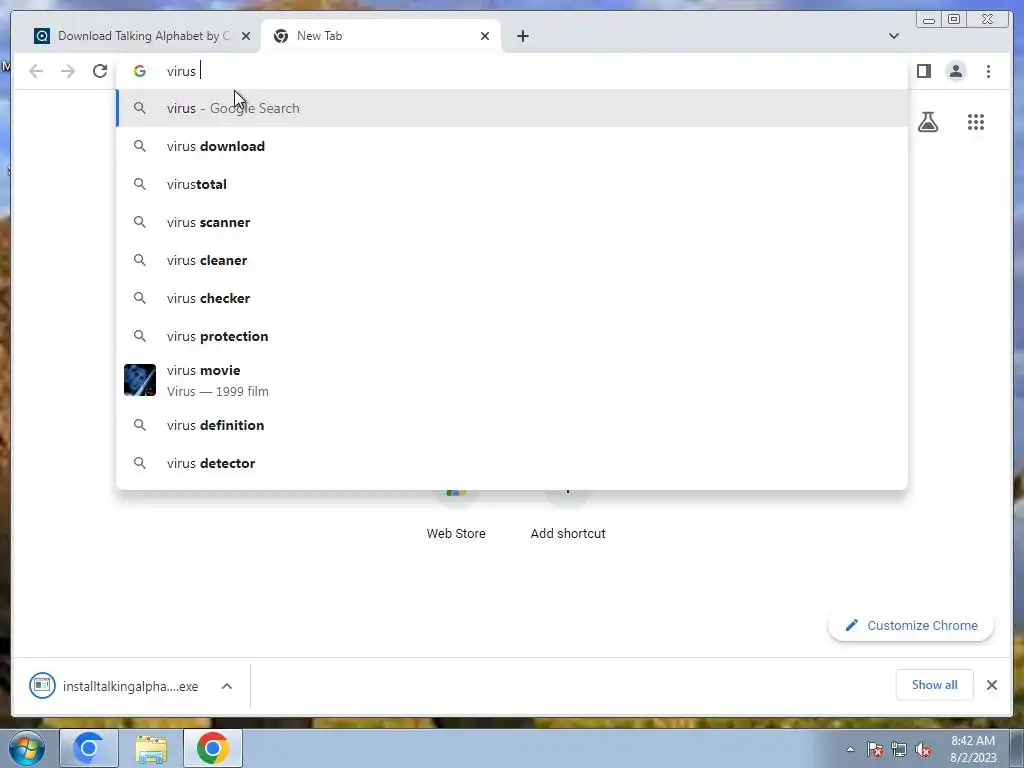This screenshot has width=1024, height=768.
Task: Select the 'virus scanner' suggestion
Action: 512,222
